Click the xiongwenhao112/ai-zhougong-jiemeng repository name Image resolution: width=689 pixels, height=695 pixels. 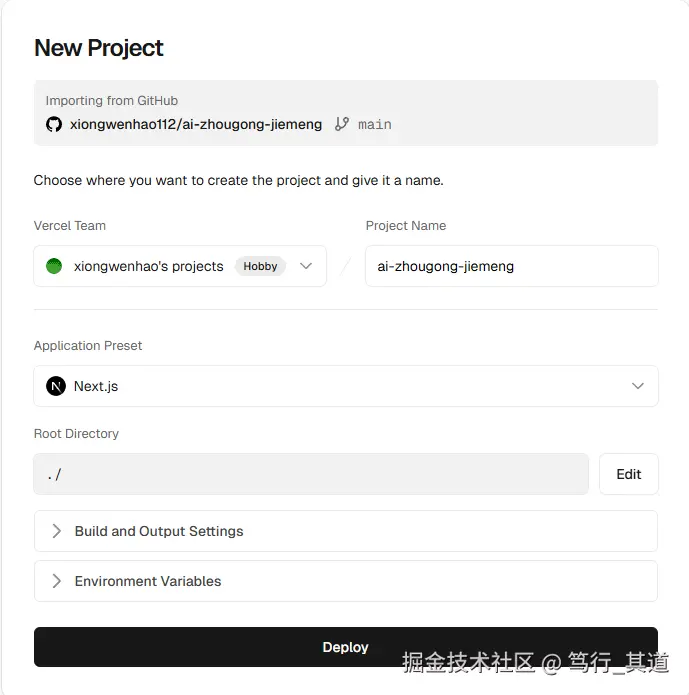click(x=196, y=124)
